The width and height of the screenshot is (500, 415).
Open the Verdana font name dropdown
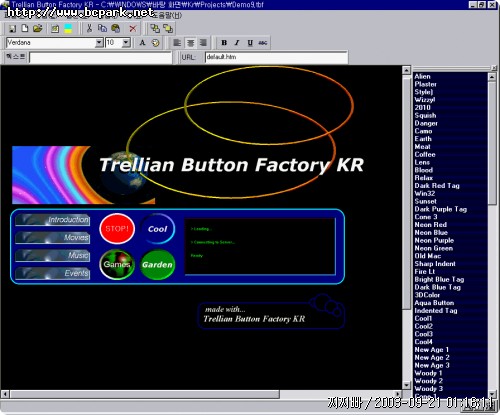tap(99, 43)
